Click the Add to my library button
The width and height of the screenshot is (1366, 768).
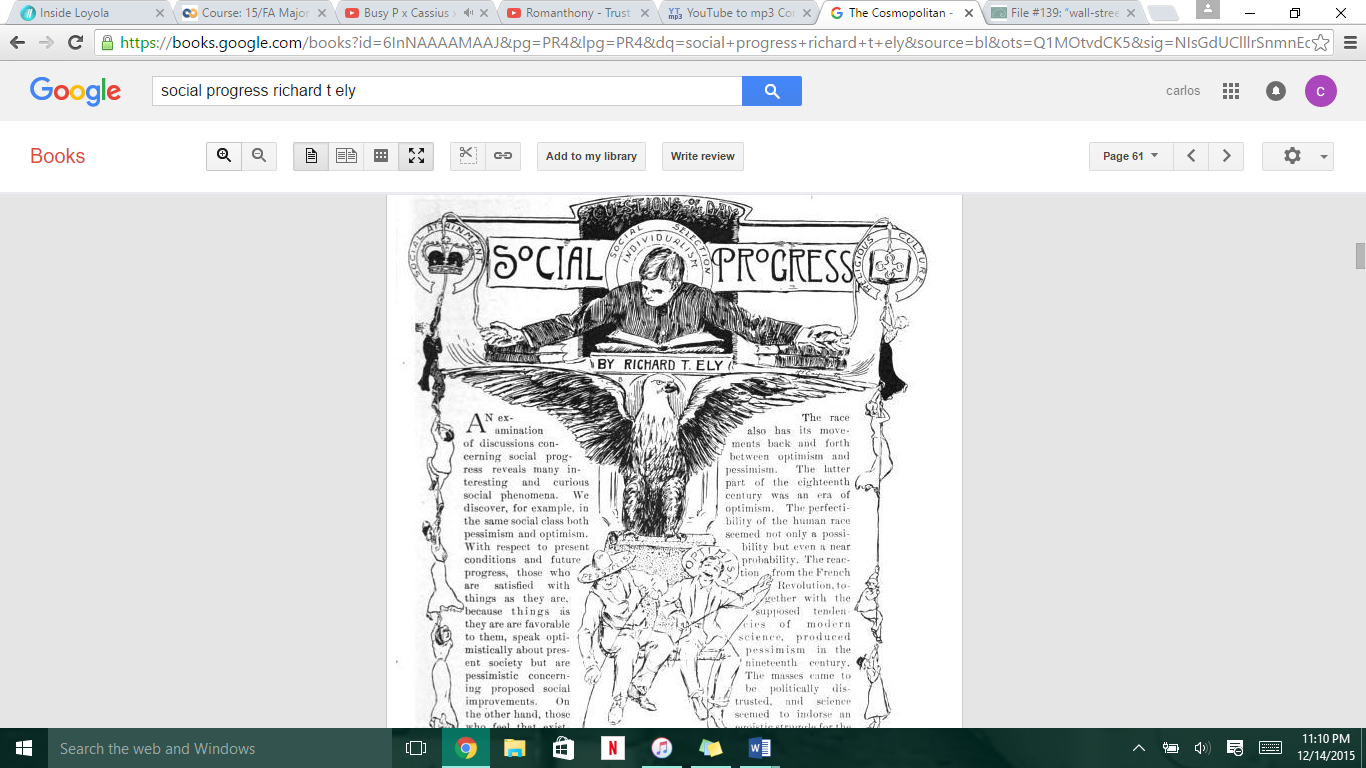[591, 156]
